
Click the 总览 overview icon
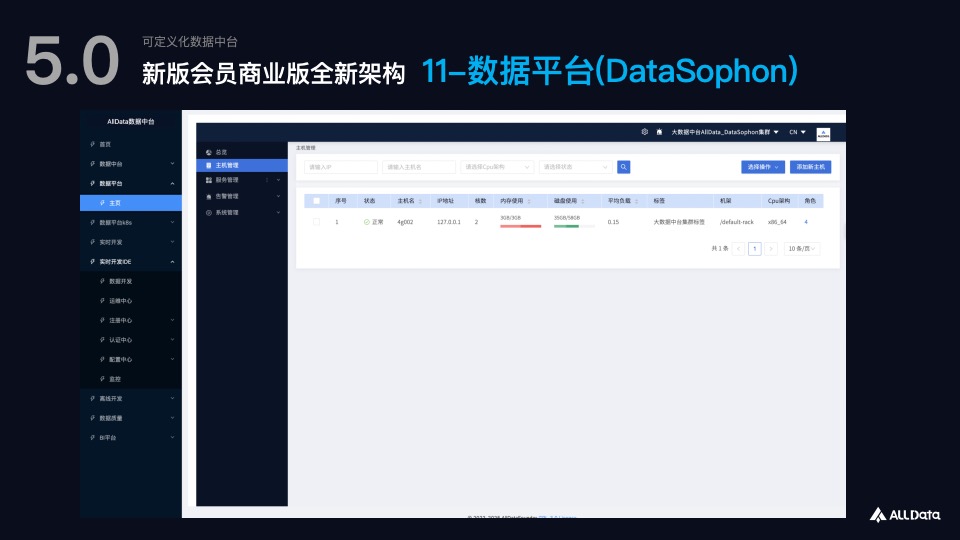click(x=209, y=152)
